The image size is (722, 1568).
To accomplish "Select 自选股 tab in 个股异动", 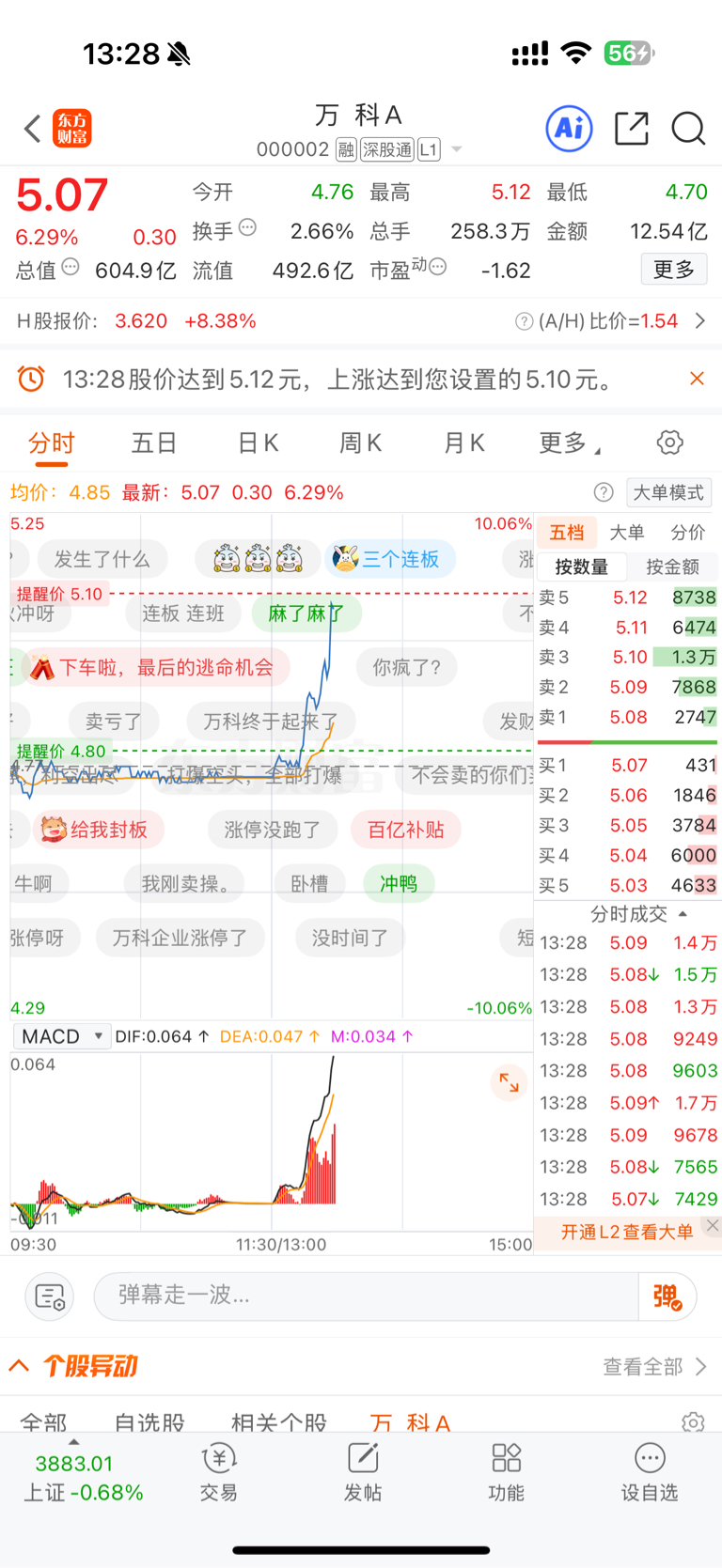I will click(149, 1421).
